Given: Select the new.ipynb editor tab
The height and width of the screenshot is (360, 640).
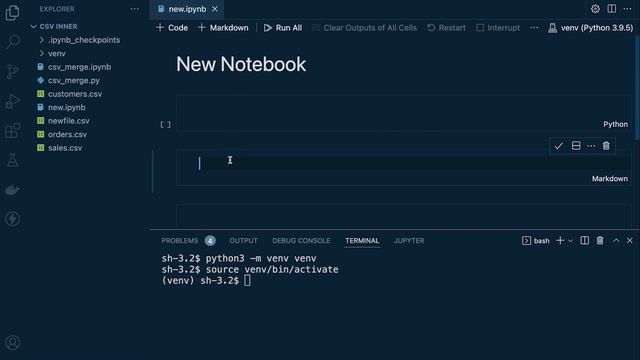Looking at the screenshot, I should point(187,9).
